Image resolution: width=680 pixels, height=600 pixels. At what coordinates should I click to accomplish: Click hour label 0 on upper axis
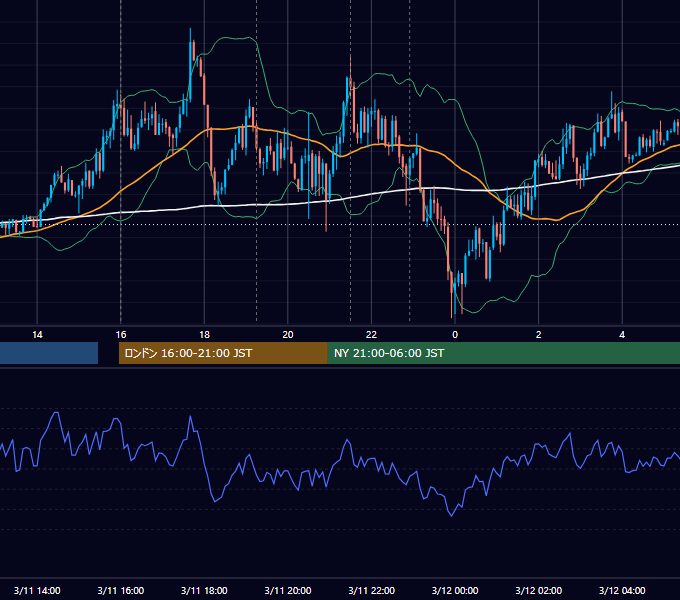[455, 335]
